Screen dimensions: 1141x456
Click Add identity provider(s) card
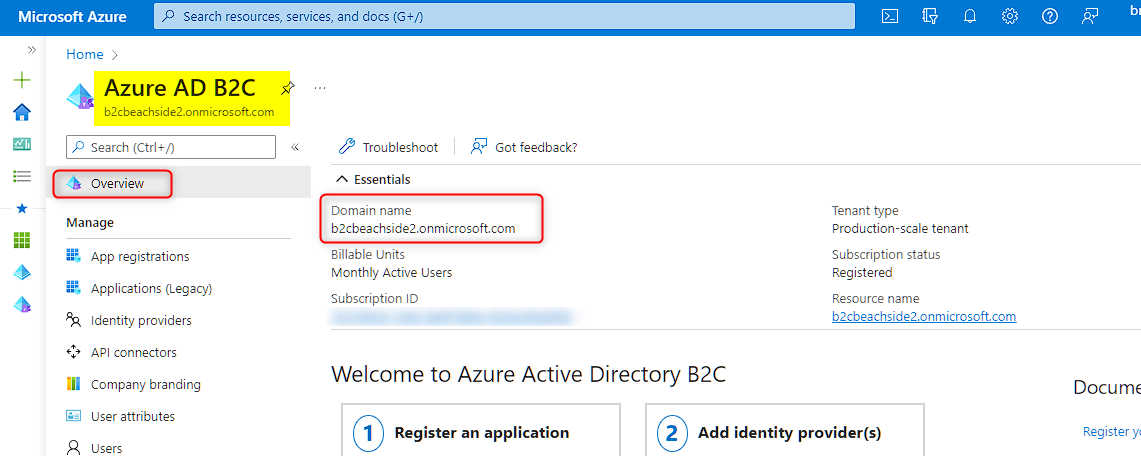tap(784, 430)
